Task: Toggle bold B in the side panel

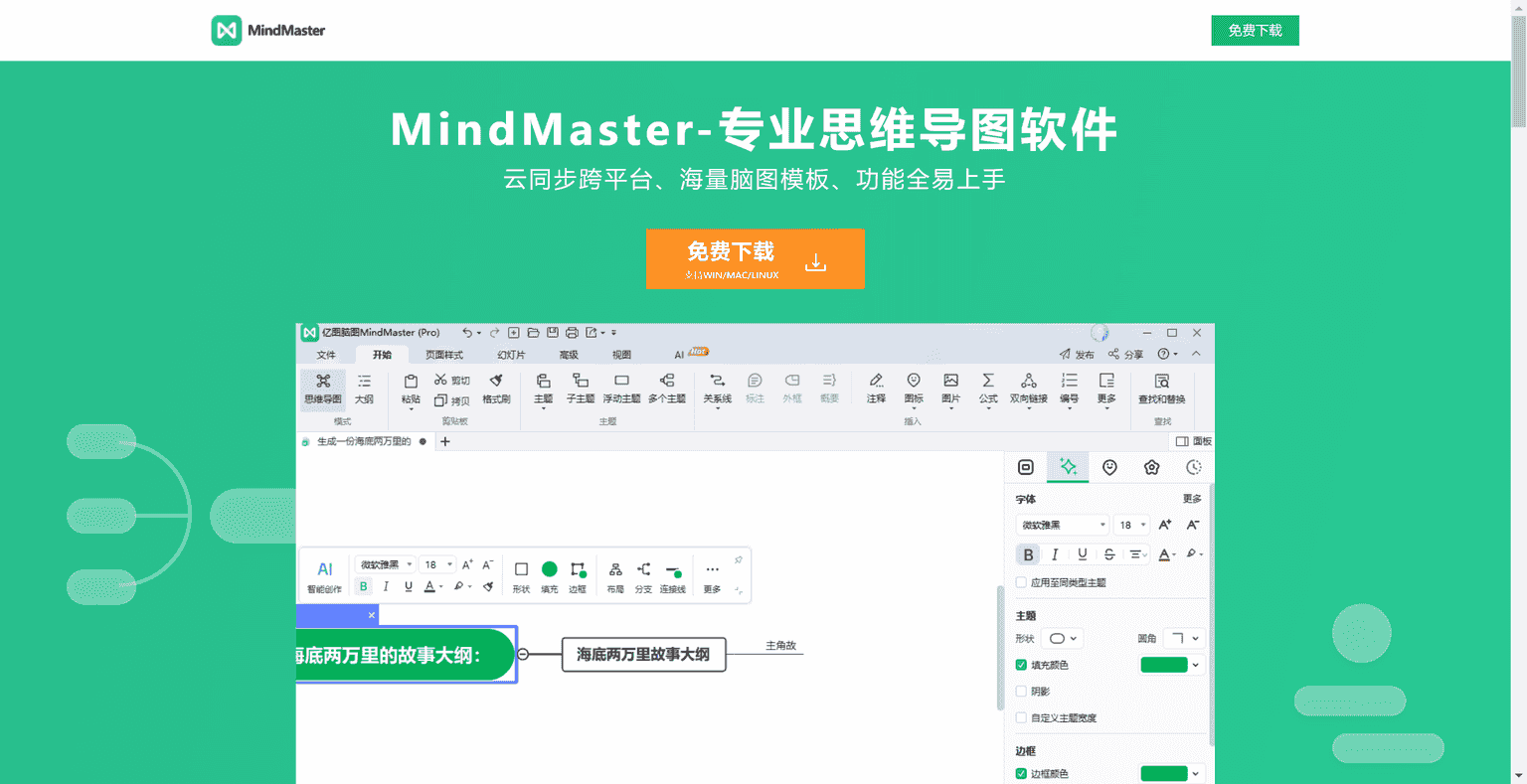Action: [x=1028, y=554]
